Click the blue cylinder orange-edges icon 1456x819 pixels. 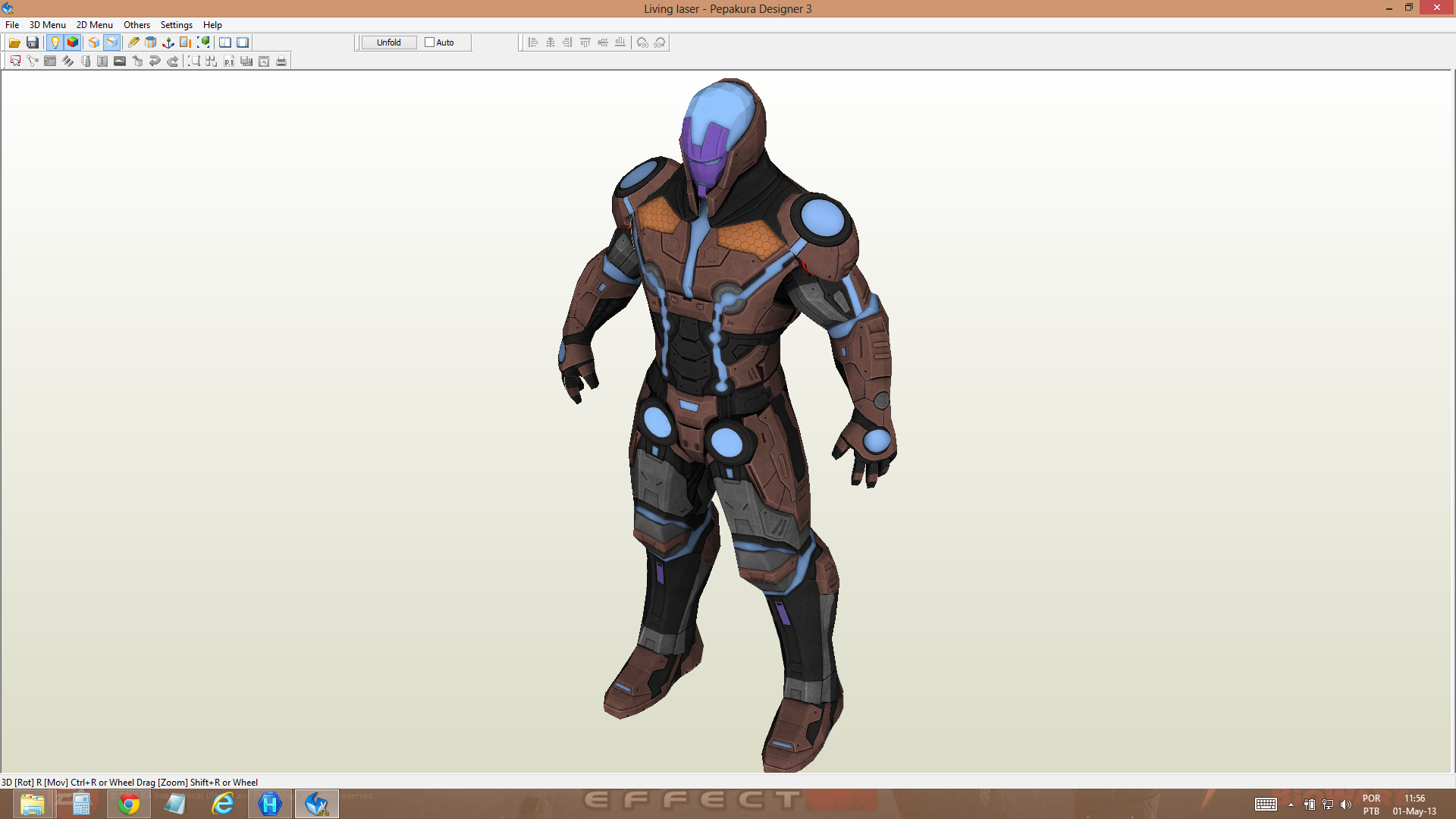click(x=151, y=42)
